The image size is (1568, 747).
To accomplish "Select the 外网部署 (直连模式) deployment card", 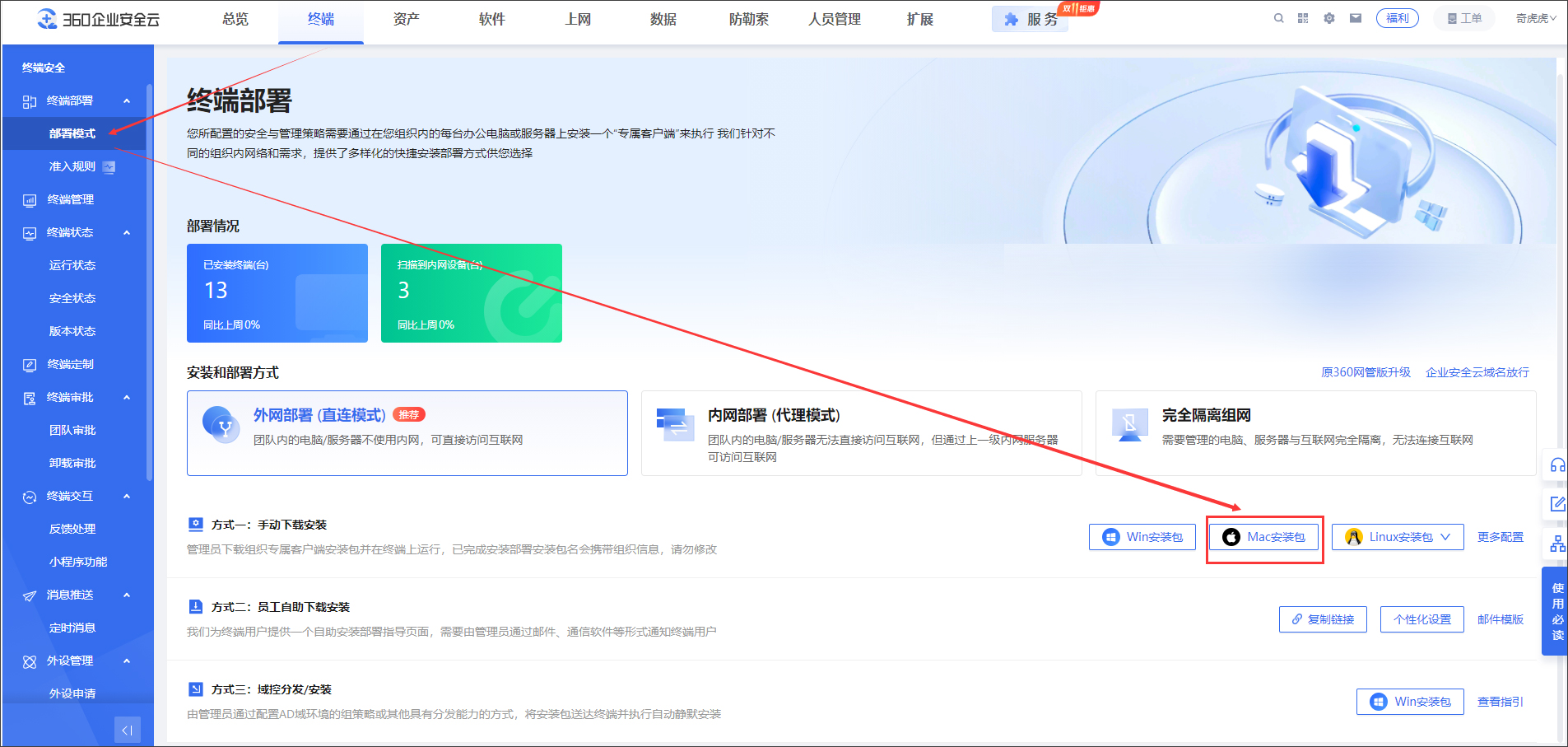I will 407,432.
